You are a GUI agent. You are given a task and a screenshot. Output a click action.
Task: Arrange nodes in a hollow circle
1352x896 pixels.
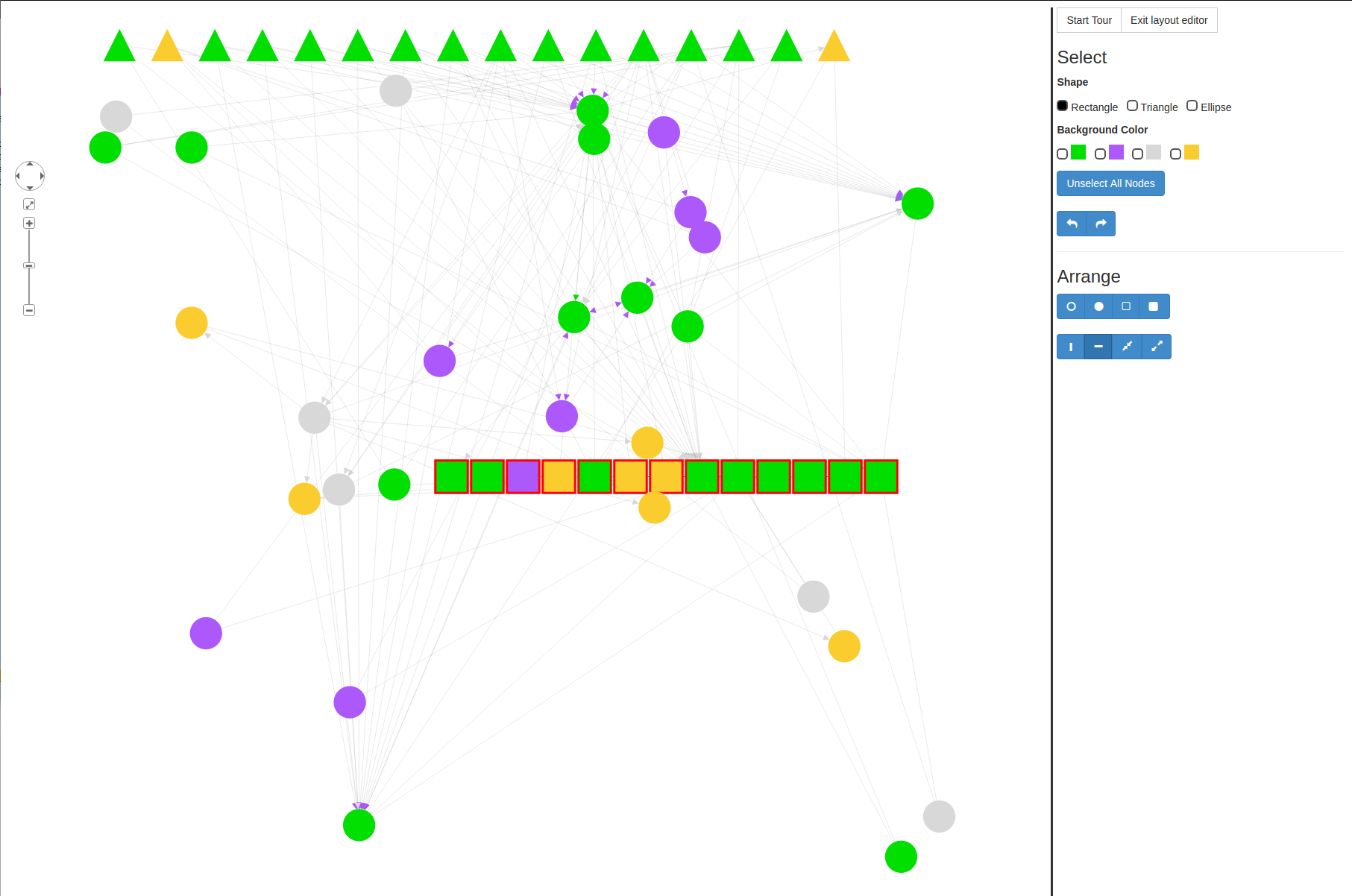[x=1071, y=306]
